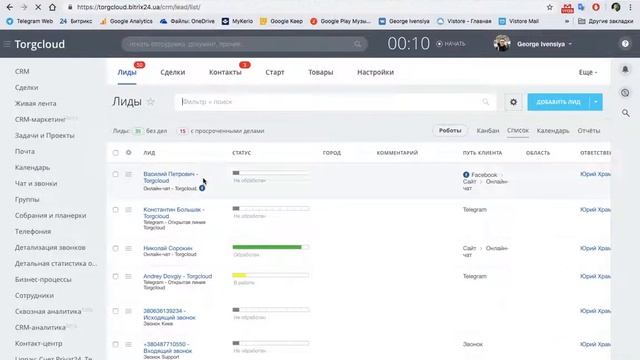
Task: Open the George Ivensiya profile dropdown
Action: point(544,44)
